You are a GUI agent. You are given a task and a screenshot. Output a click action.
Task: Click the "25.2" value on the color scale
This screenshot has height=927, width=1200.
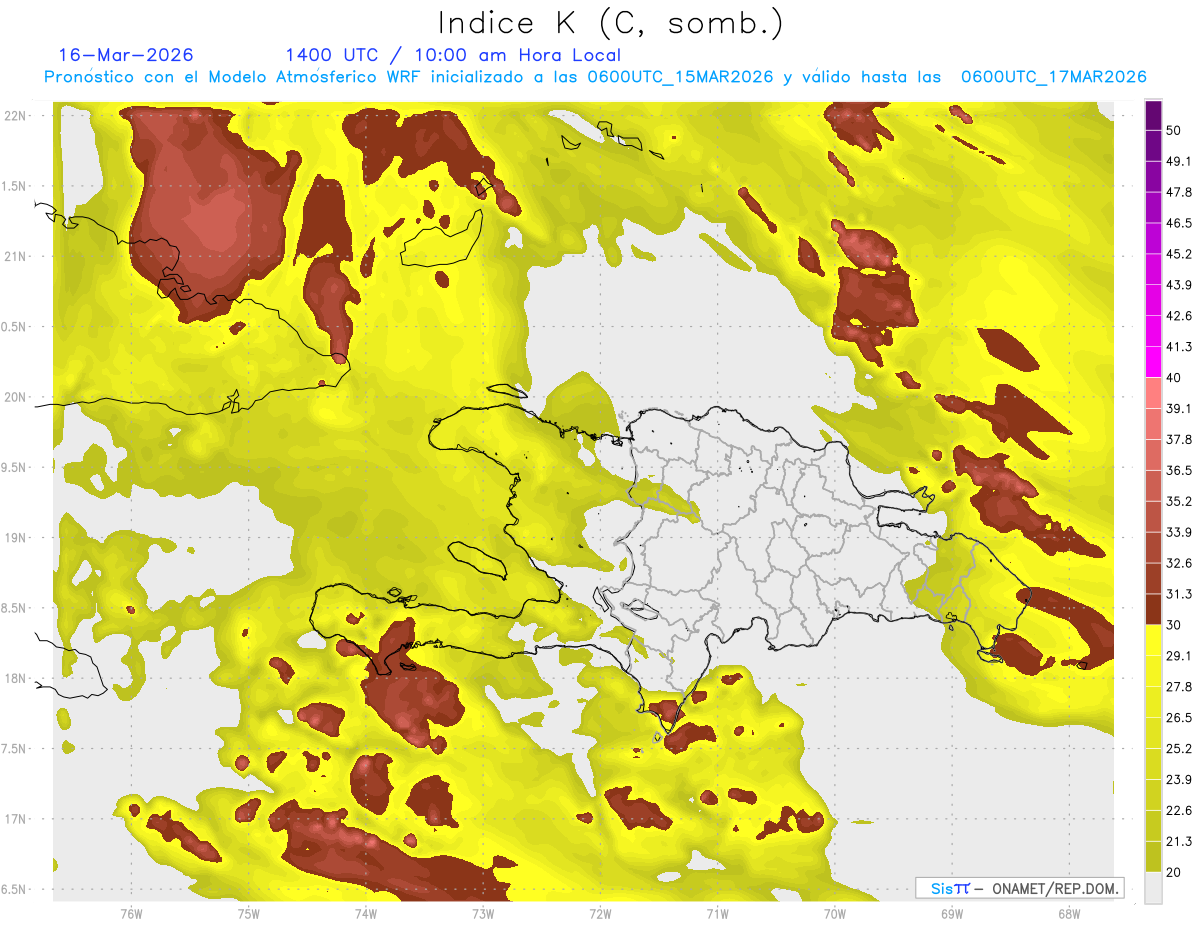[1179, 749]
